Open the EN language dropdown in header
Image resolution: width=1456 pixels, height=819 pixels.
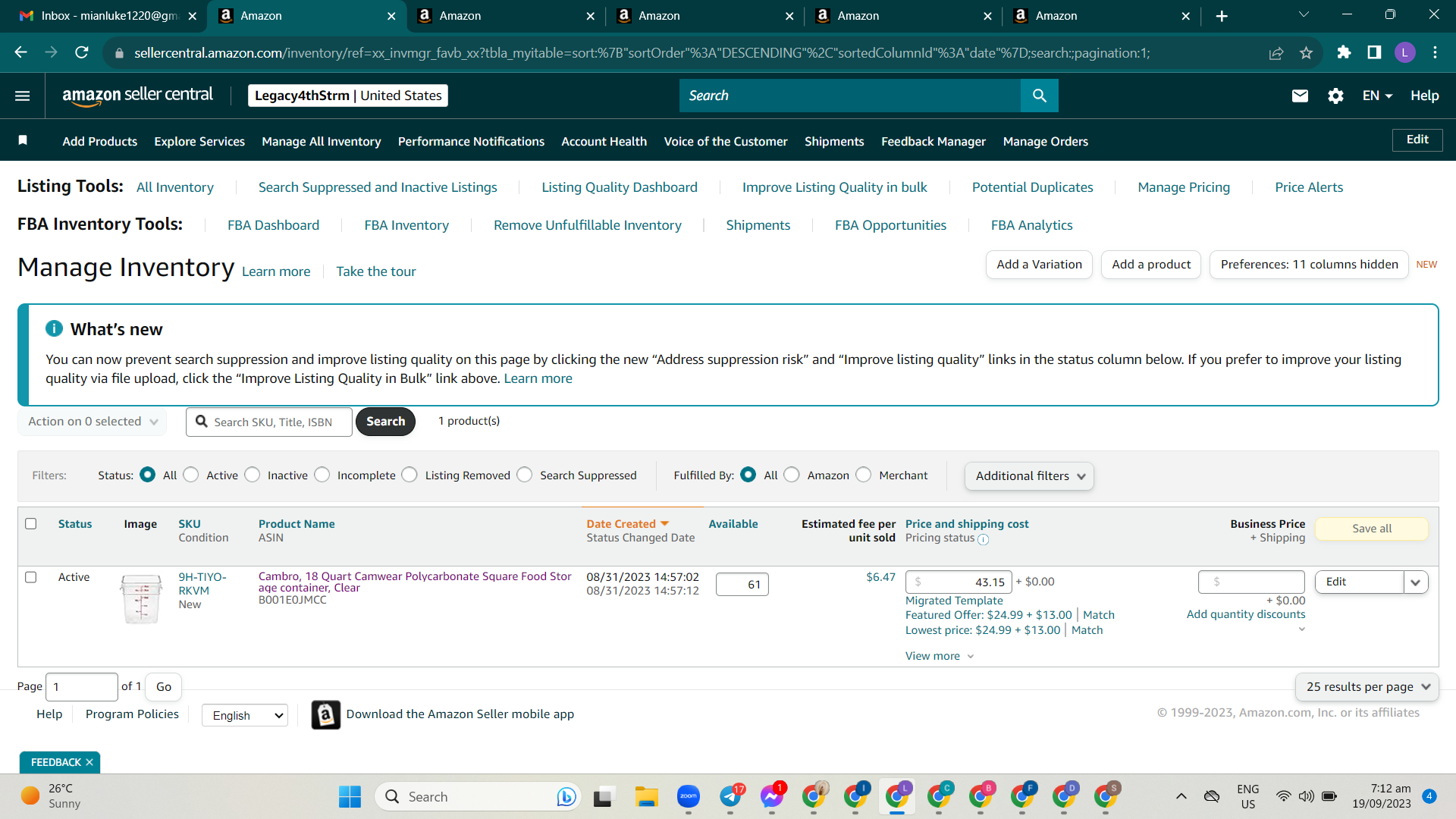[x=1377, y=96]
